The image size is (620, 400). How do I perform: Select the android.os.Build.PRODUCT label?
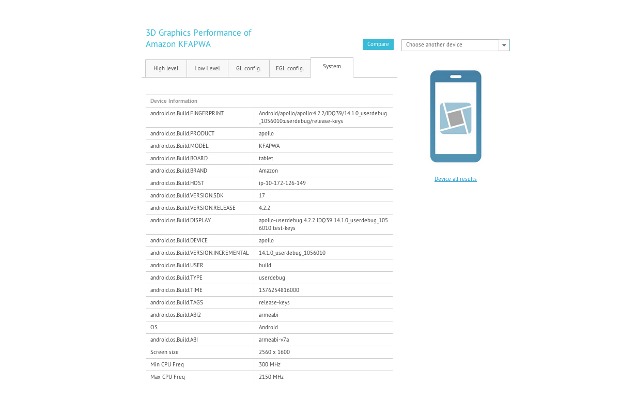(x=182, y=134)
